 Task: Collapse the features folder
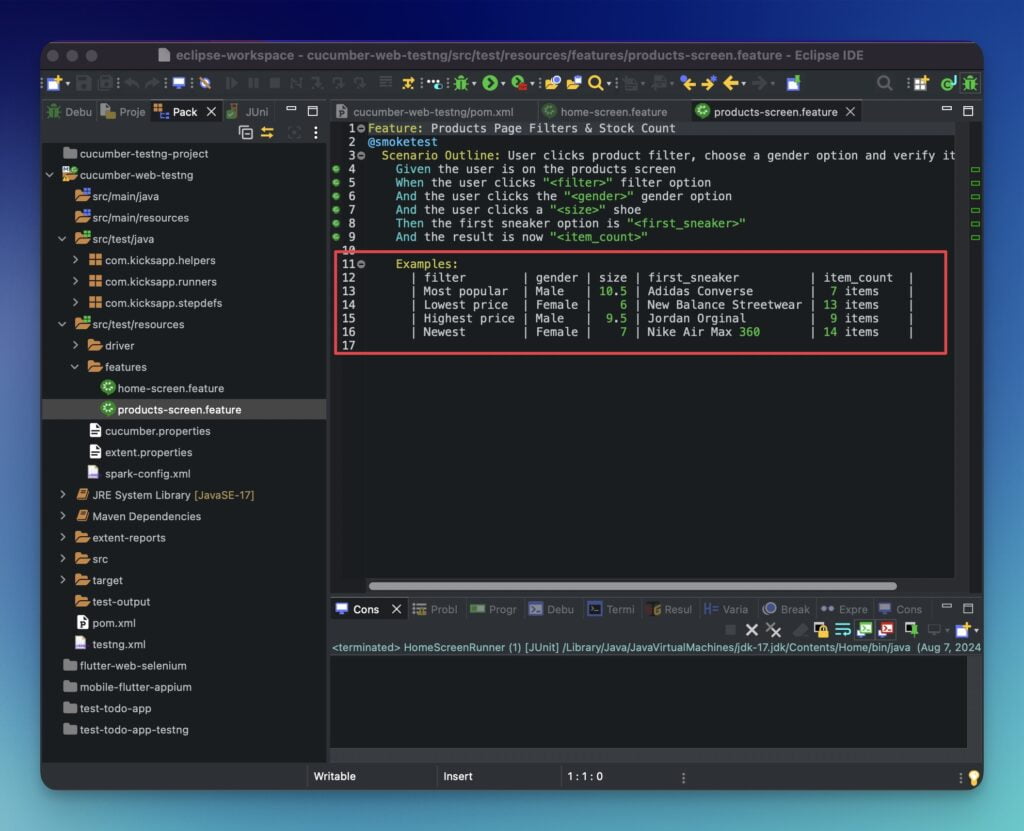click(76, 367)
